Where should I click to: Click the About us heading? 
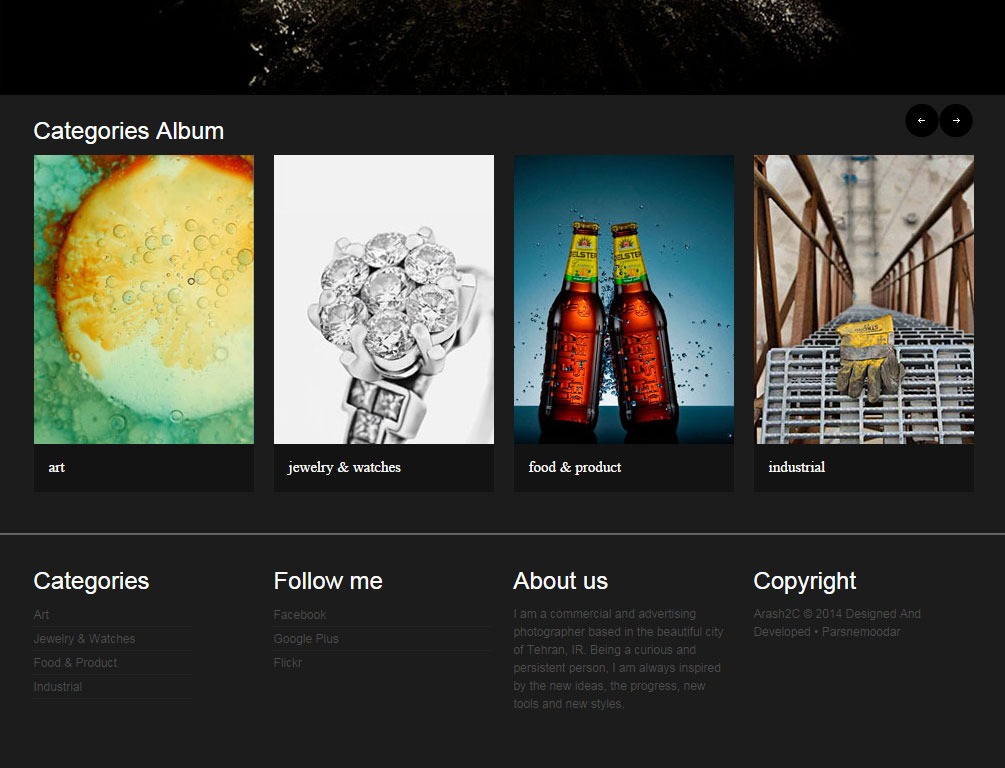point(561,581)
